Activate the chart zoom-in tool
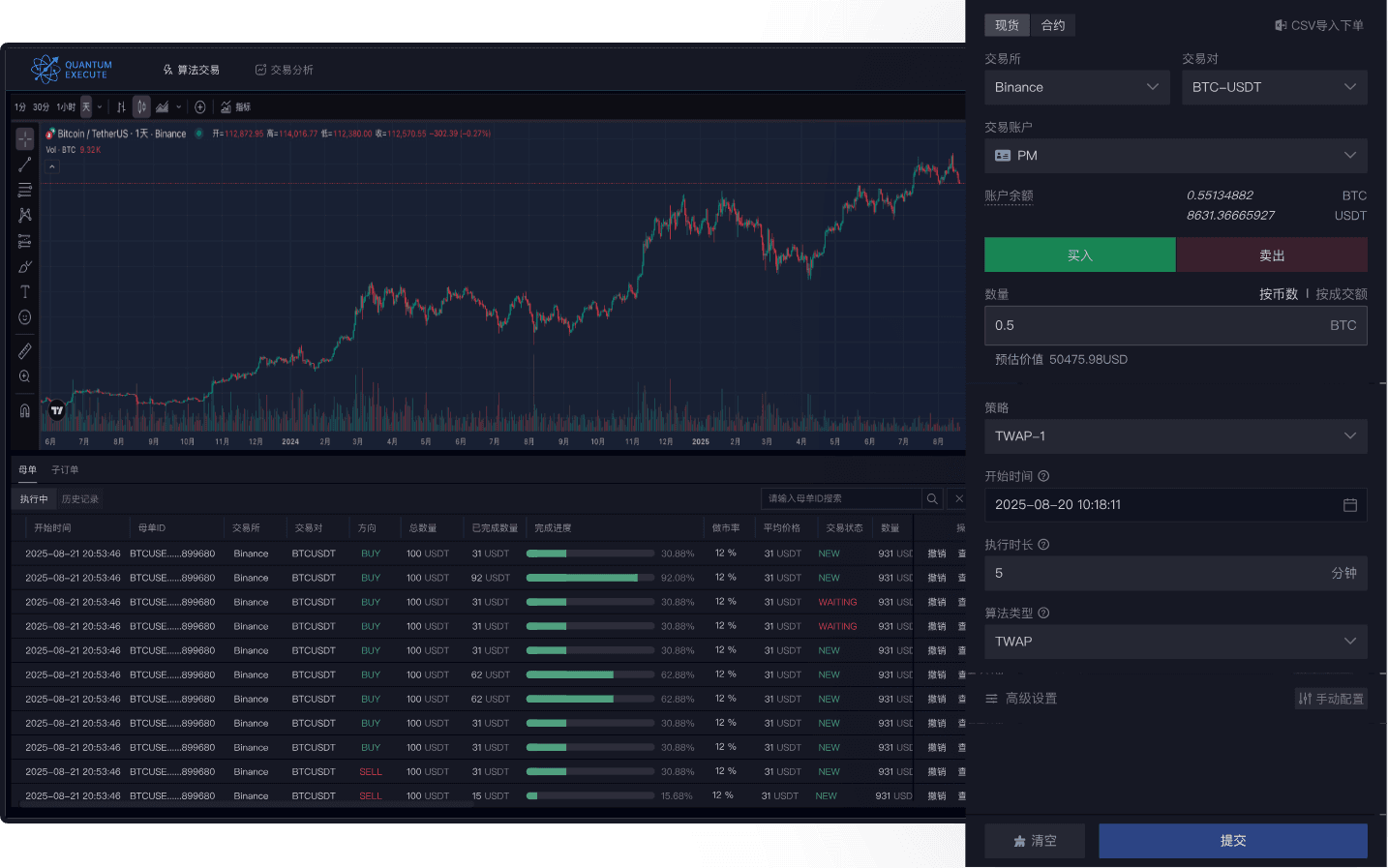 coord(25,376)
